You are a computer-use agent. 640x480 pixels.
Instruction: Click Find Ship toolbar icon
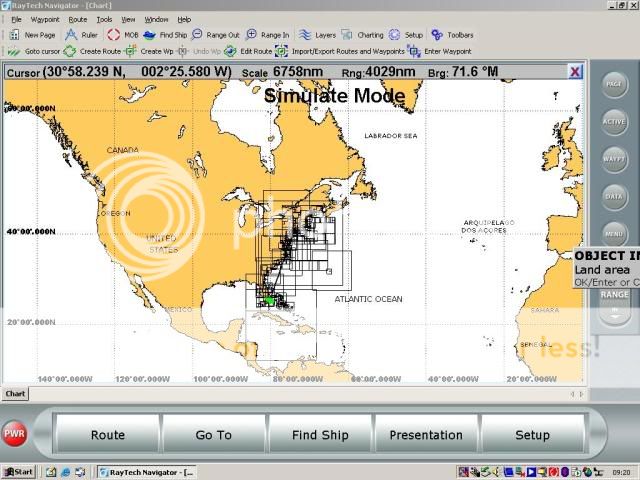click(150, 35)
